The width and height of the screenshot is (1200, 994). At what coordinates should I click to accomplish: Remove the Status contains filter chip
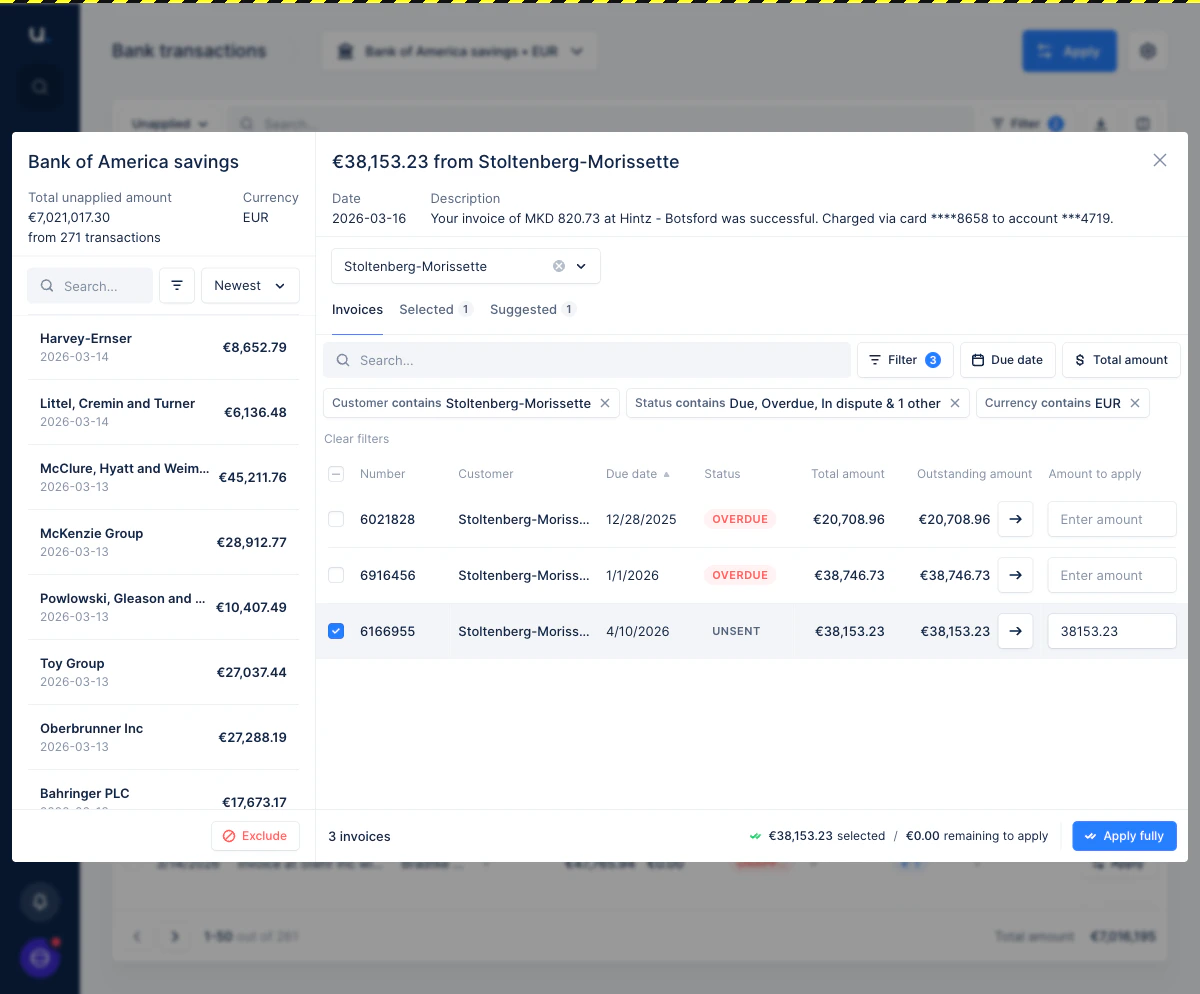(954, 403)
